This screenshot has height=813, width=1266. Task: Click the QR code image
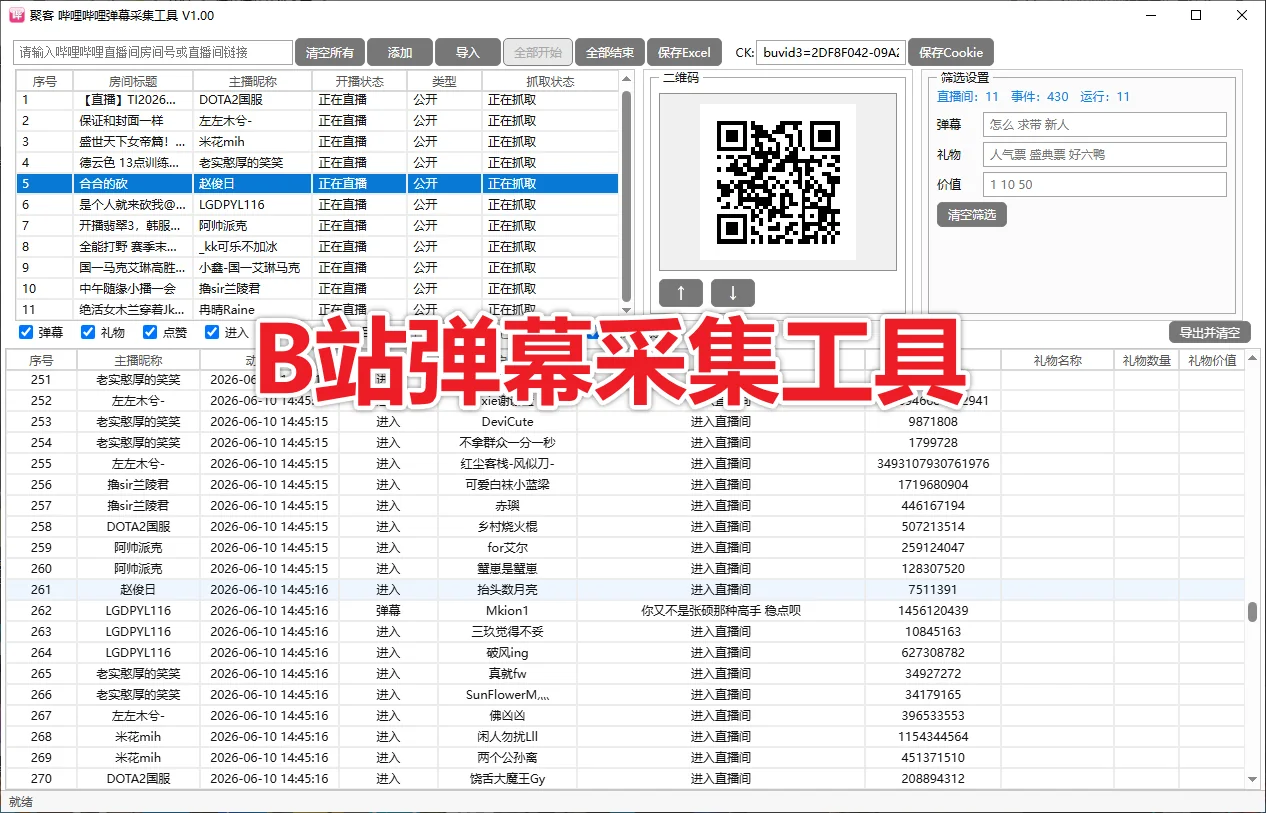pos(778,182)
